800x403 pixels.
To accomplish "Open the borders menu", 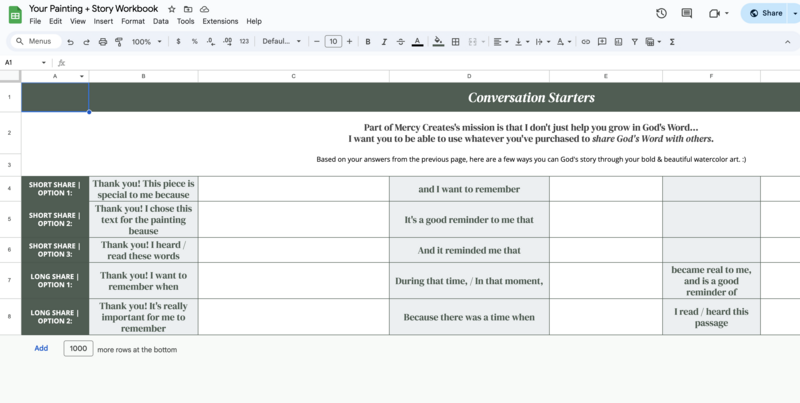I will pyautogui.click(x=456, y=42).
